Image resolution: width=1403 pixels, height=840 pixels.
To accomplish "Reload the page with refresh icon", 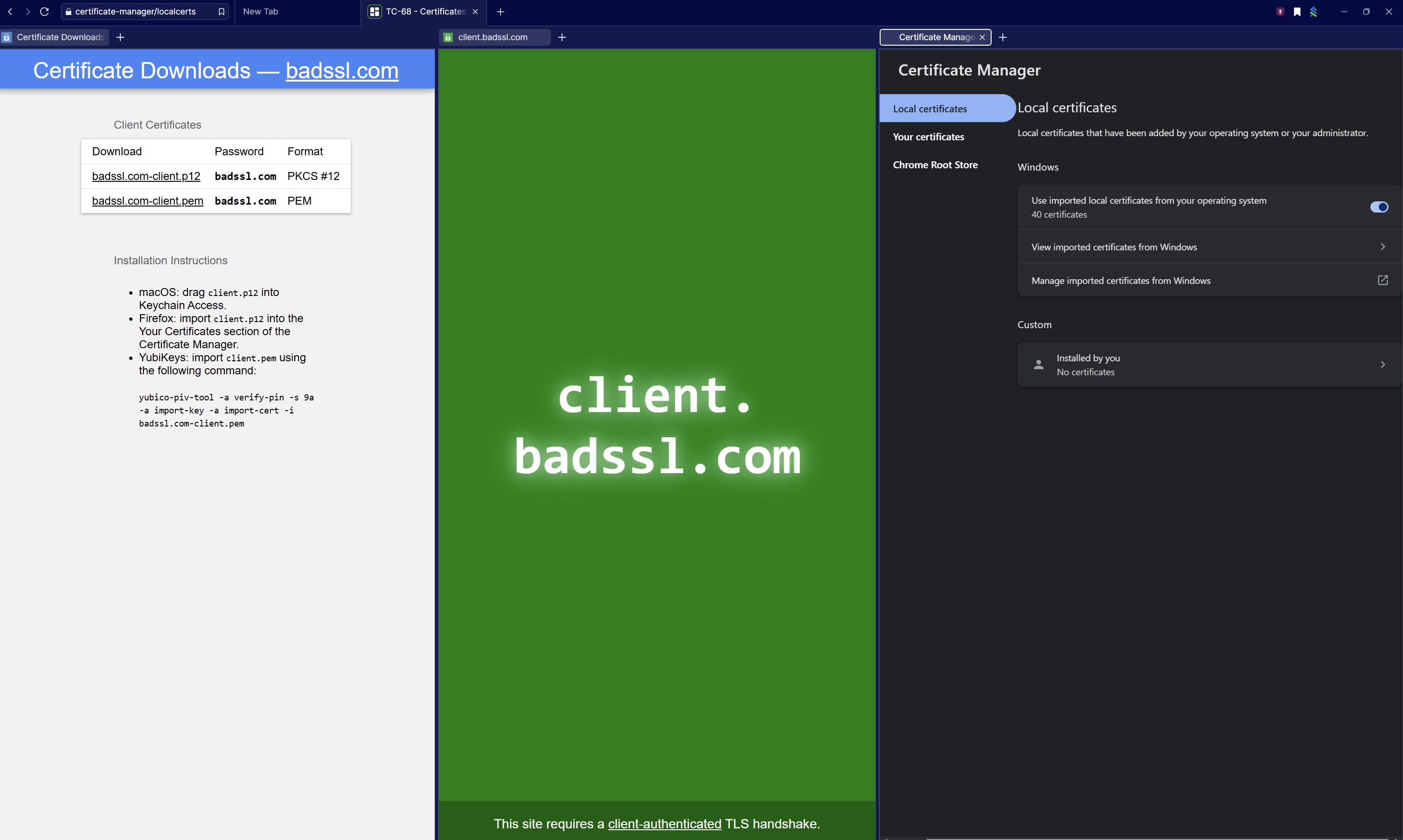I will tap(44, 11).
